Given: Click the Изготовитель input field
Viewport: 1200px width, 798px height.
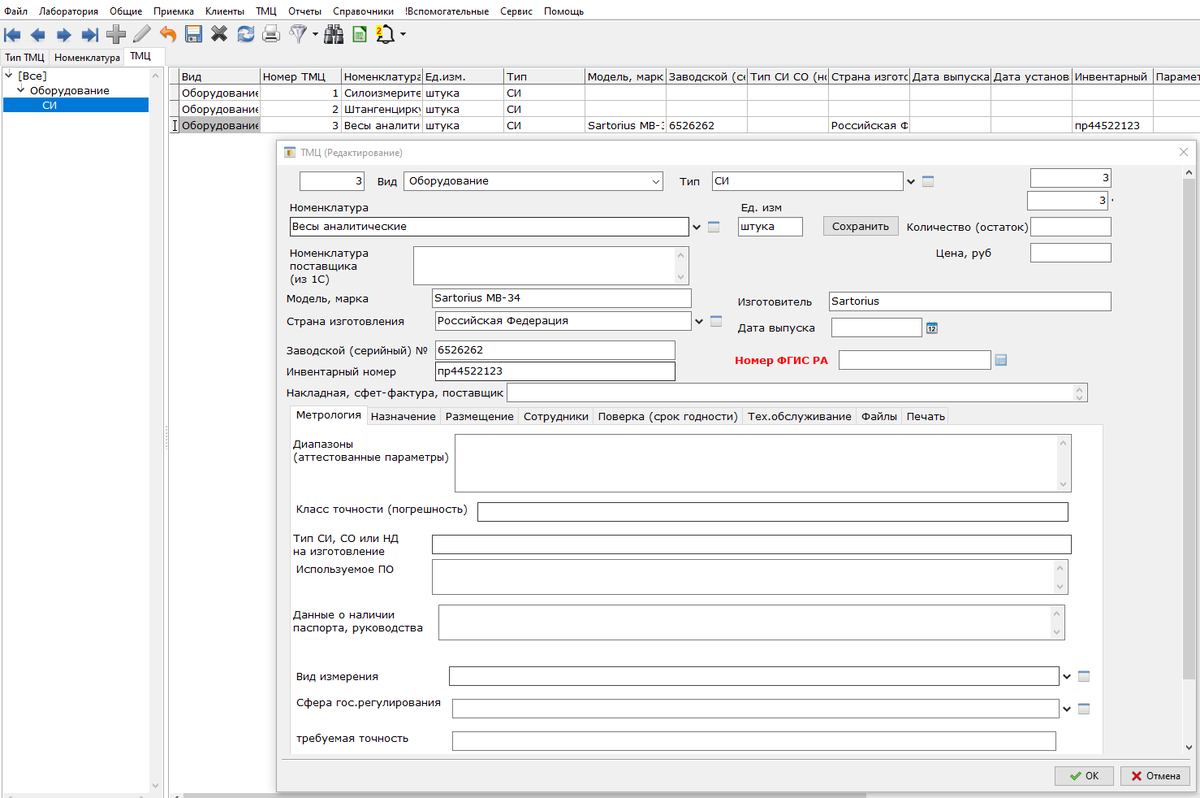Looking at the screenshot, I should coord(970,301).
